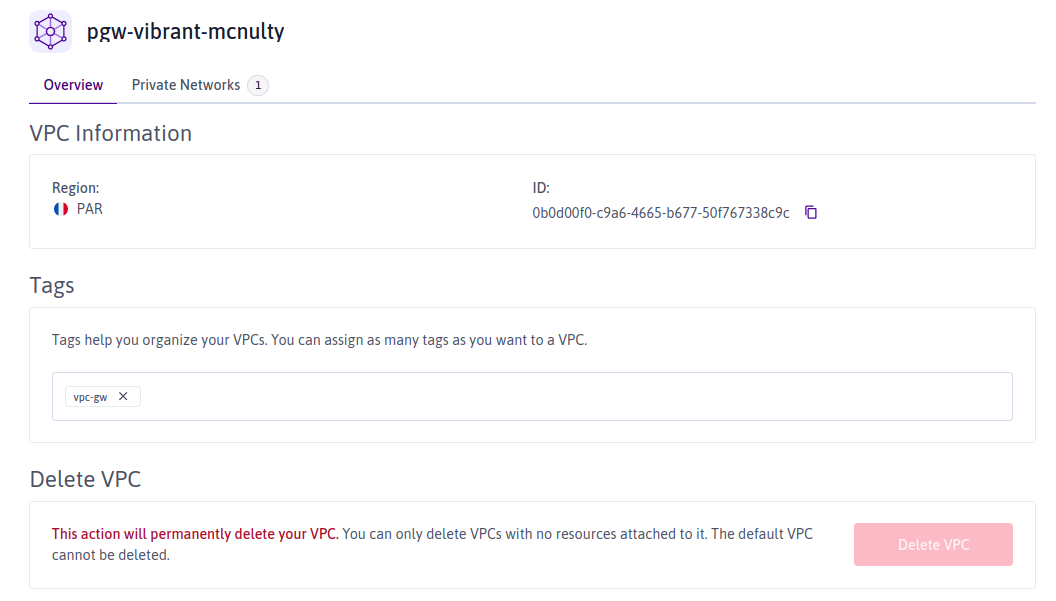
Task: Click the VPC ID value text
Action: pyautogui.click(x=661, y=213)
